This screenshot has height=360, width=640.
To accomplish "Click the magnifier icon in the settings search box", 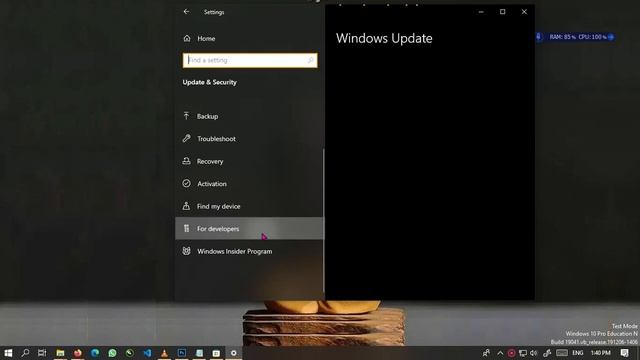I will 310,60.
